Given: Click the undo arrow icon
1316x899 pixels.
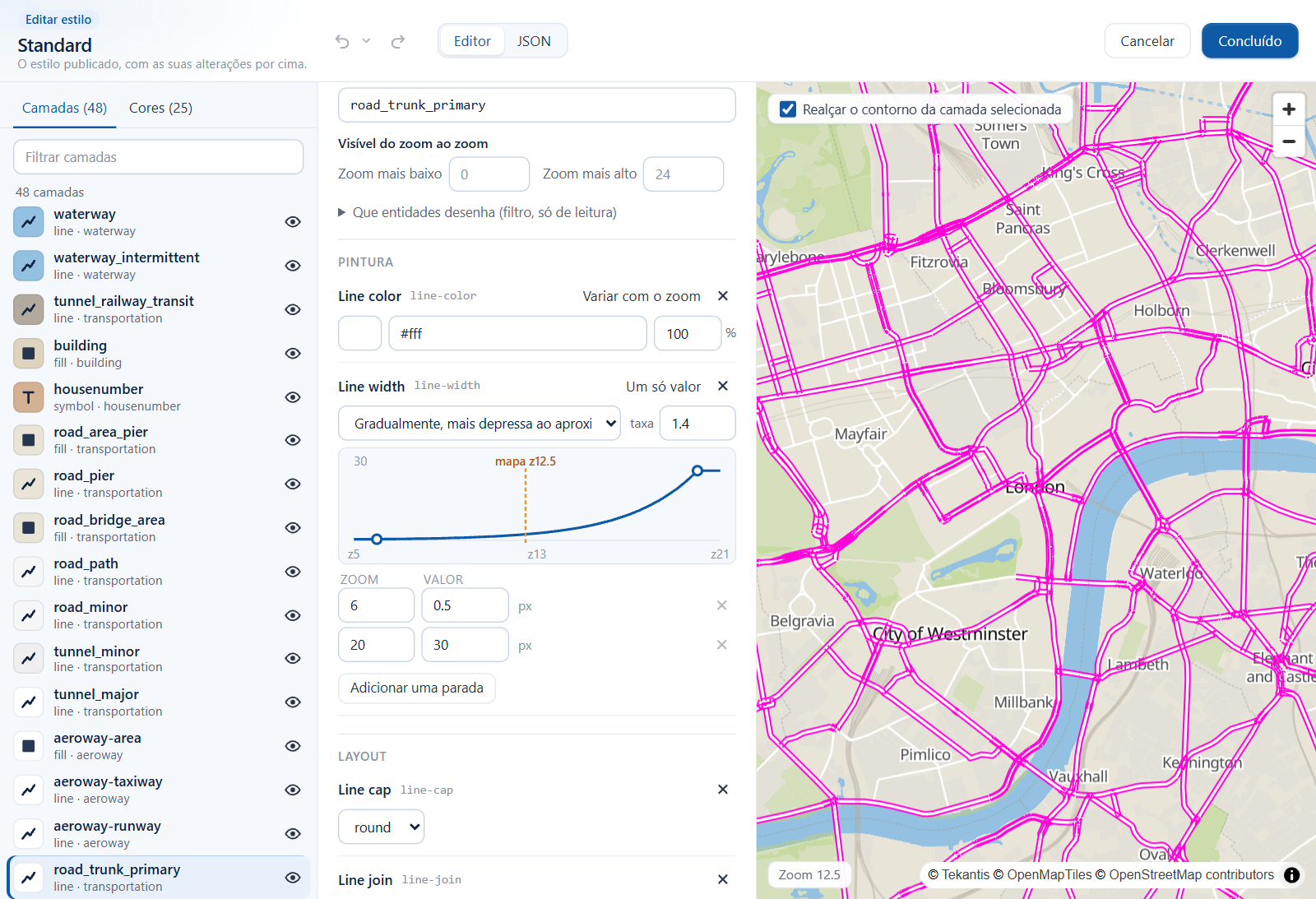Looking at the screenshot, I should [x=342, y=41].
